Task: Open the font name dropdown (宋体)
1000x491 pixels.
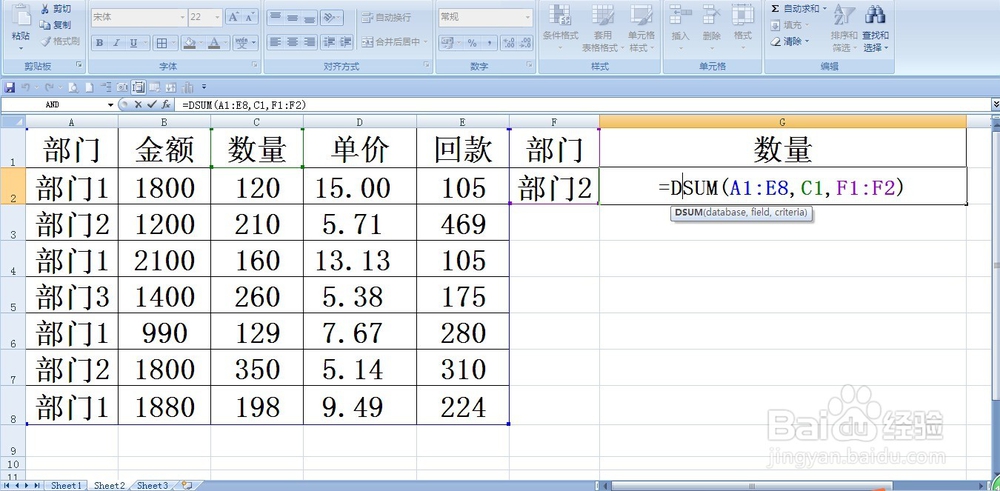Action: tap(182, 17)
